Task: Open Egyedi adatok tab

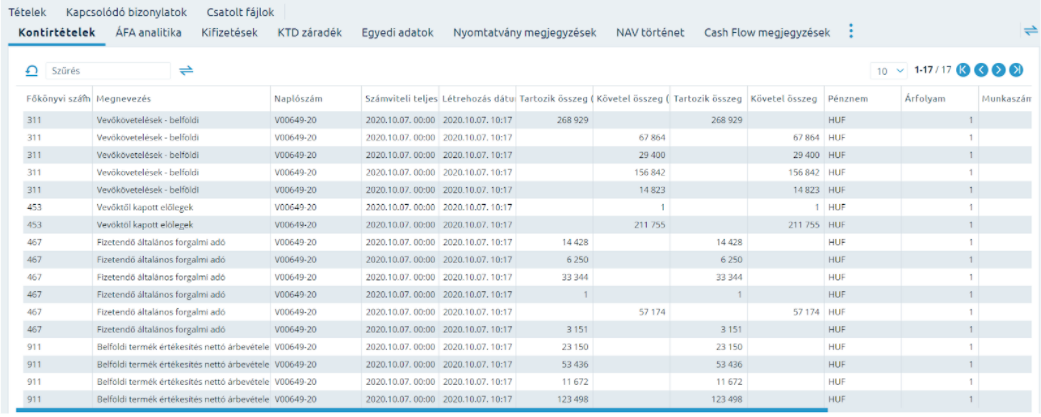Action: (398, 33)
